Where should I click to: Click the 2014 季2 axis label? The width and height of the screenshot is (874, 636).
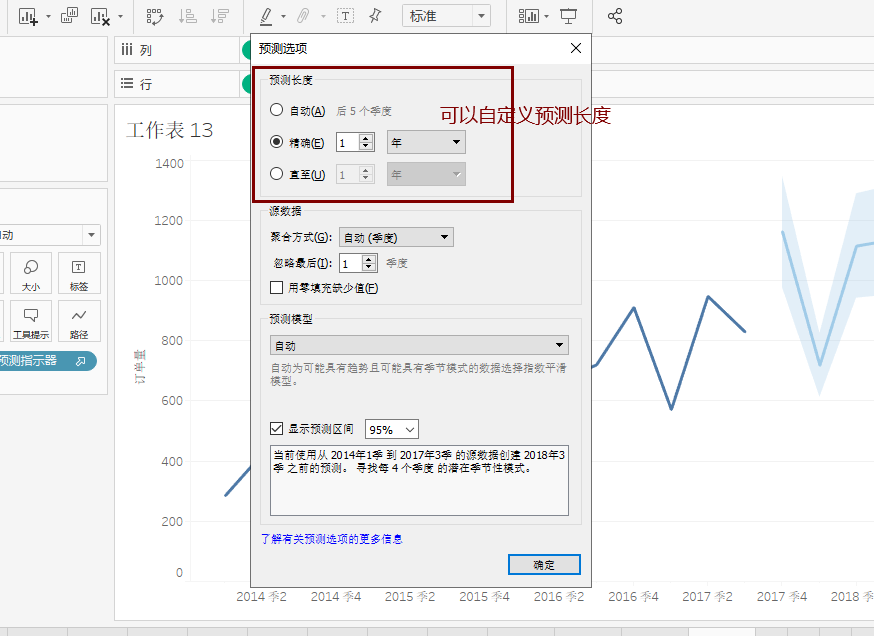[261, 596]
